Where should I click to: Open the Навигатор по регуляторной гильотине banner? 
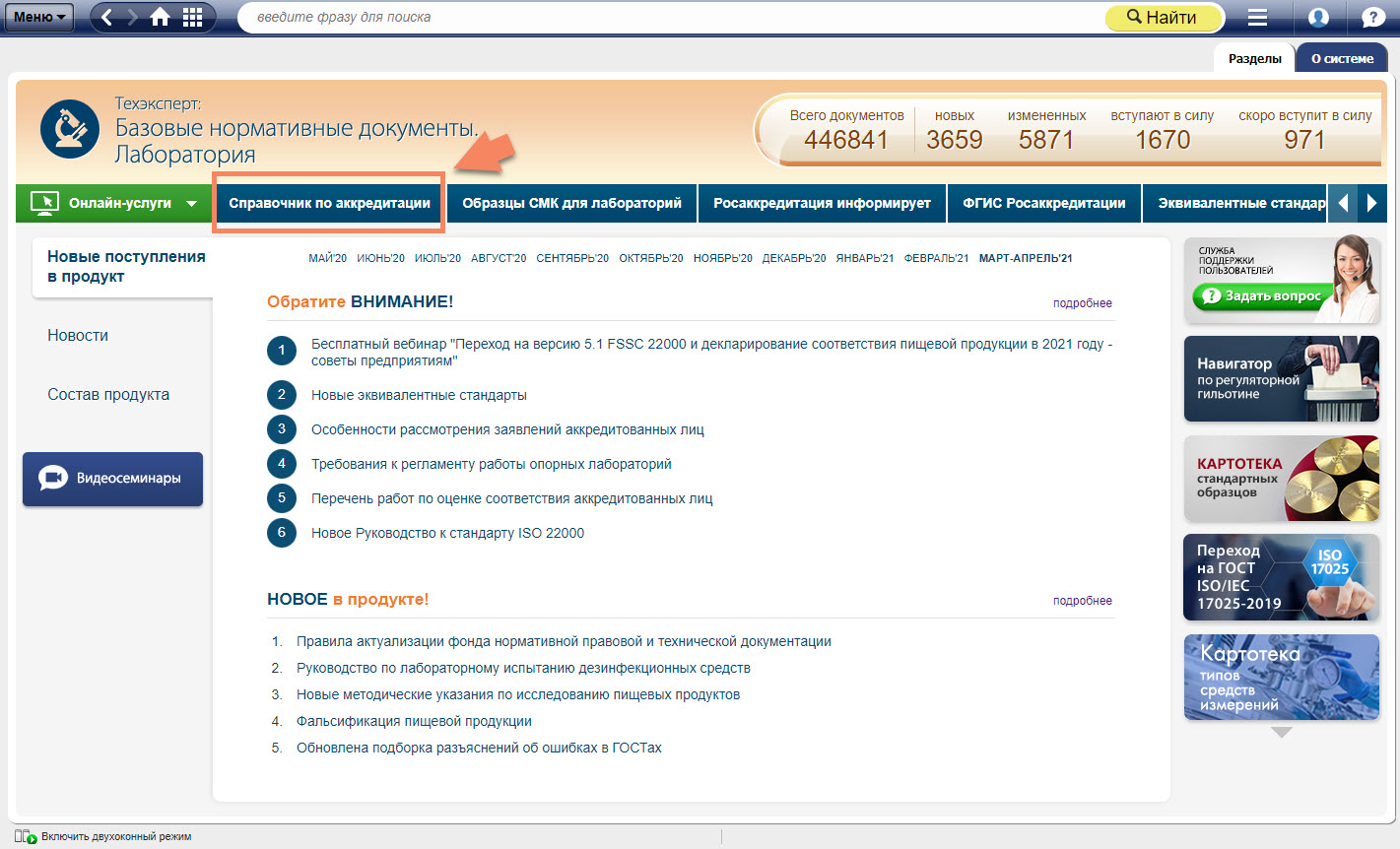(1281, 379)
